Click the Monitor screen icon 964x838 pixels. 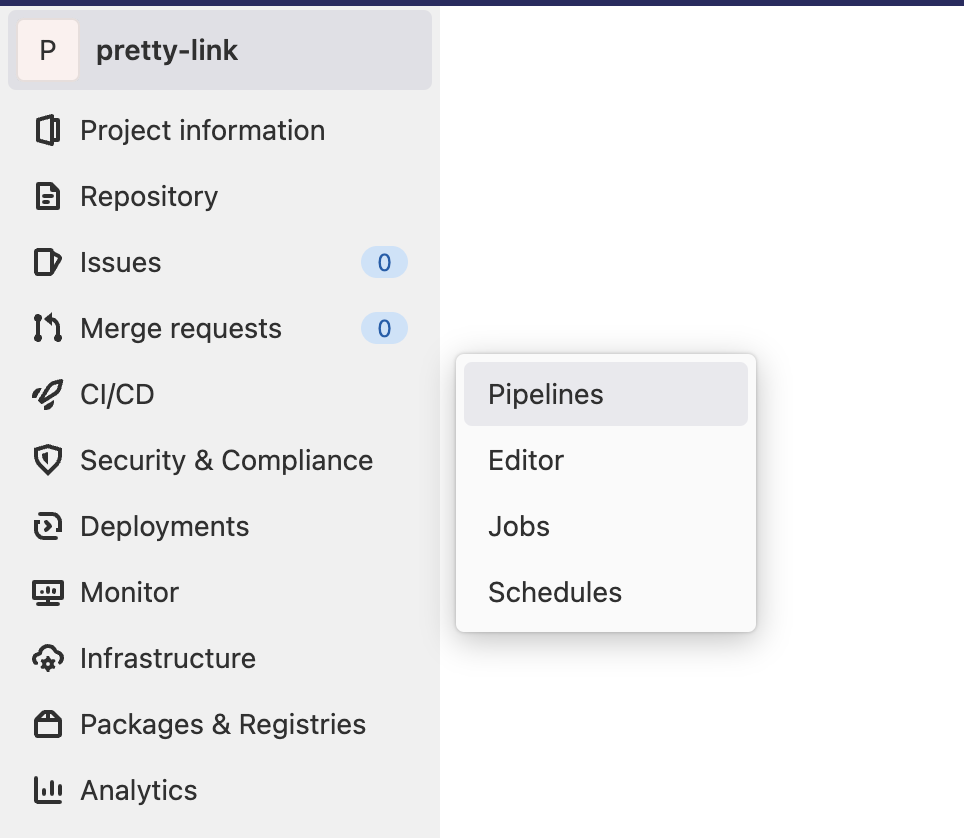47,593
